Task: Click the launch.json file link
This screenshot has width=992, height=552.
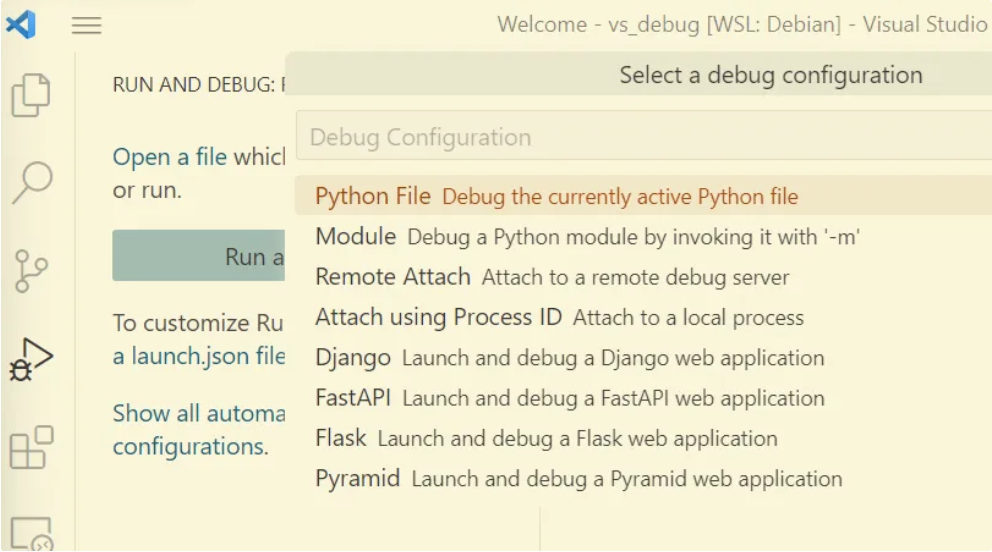Action: click(199, 356)
